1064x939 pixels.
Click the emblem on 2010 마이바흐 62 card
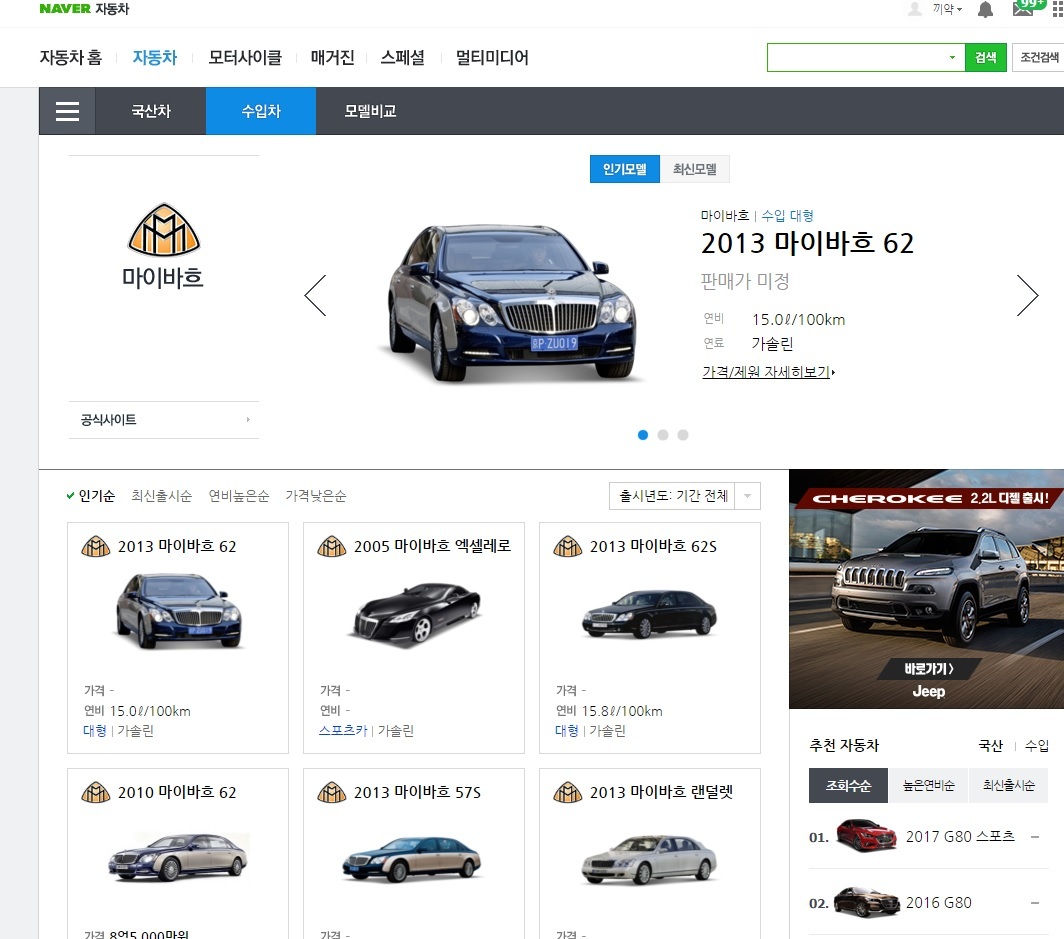(x=96, y=792)
